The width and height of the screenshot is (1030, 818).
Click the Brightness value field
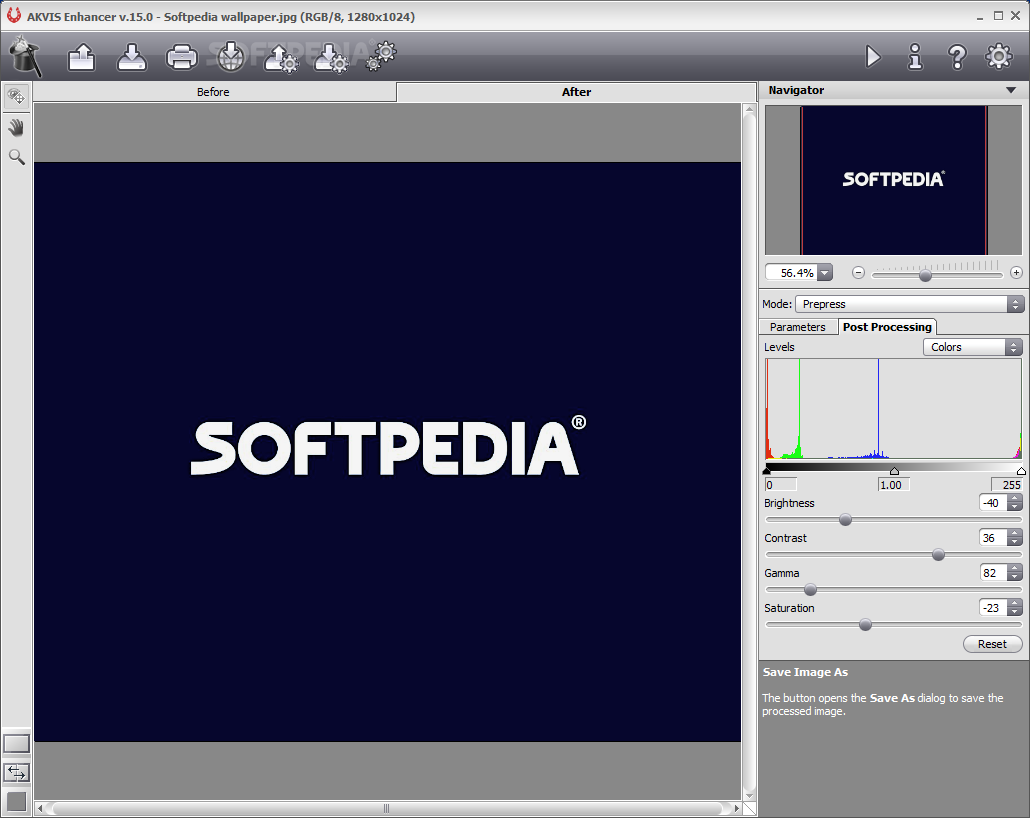point(993,503)
